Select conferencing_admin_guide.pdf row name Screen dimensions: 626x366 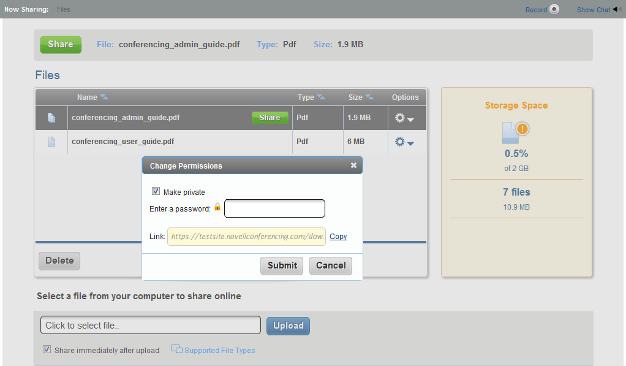click(x=125, y=117)
